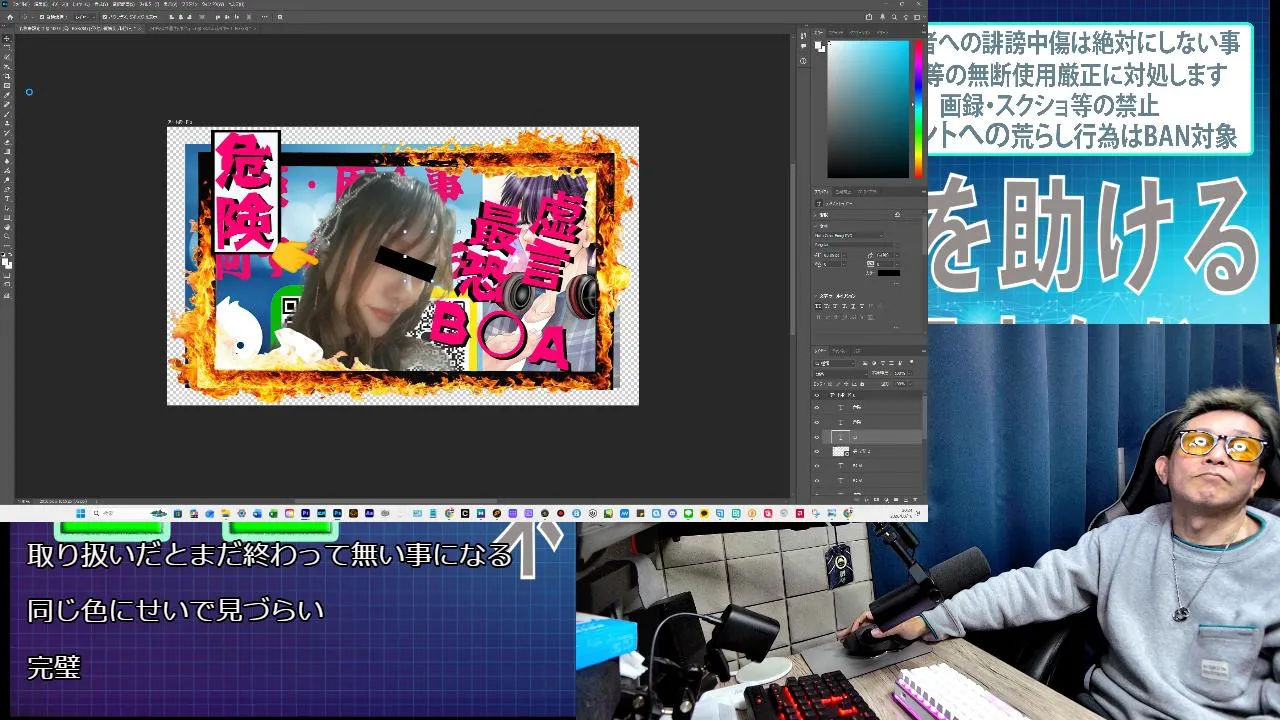This screenshot has height=720, width=1280.
Task: Select the Hand tool
Action: 7,227
